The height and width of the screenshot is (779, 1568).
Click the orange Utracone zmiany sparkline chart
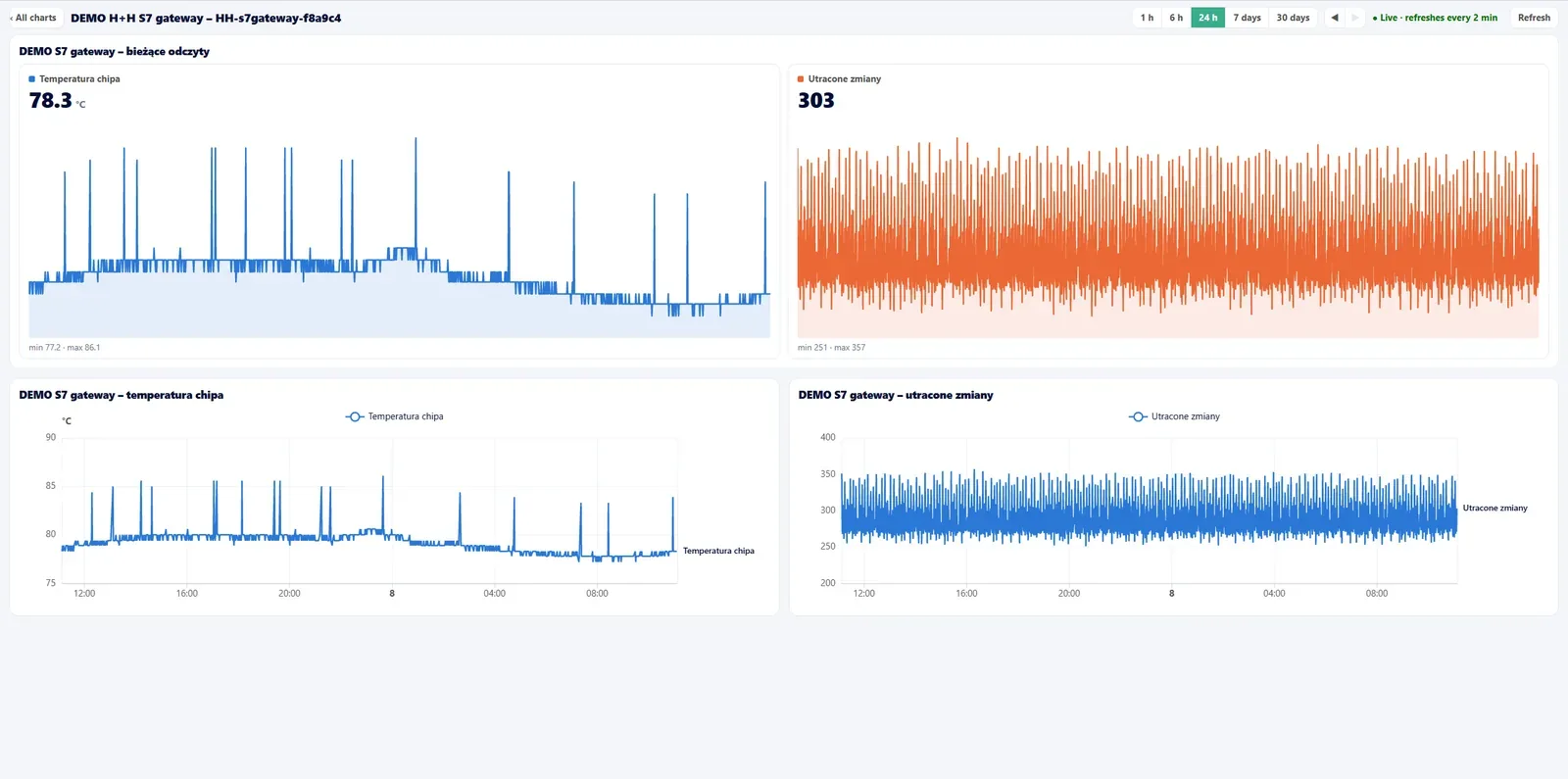(x=1168, y=238)
